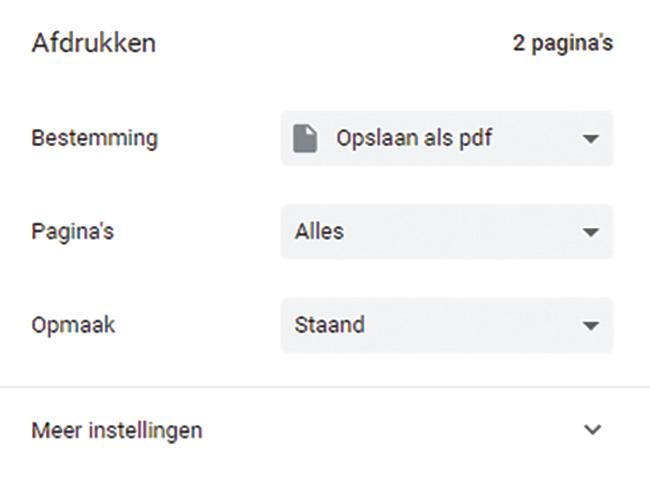
Task: Open the Staand layout dropdown
Action: 446,325
